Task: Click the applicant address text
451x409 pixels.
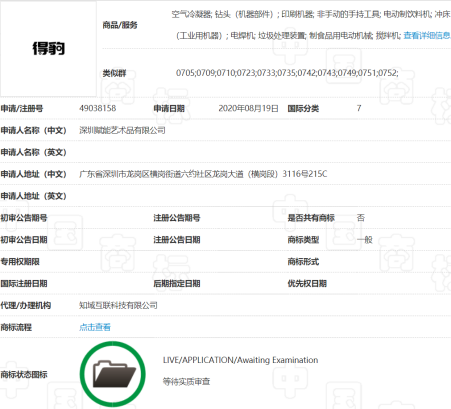Action: pos(203,174)
